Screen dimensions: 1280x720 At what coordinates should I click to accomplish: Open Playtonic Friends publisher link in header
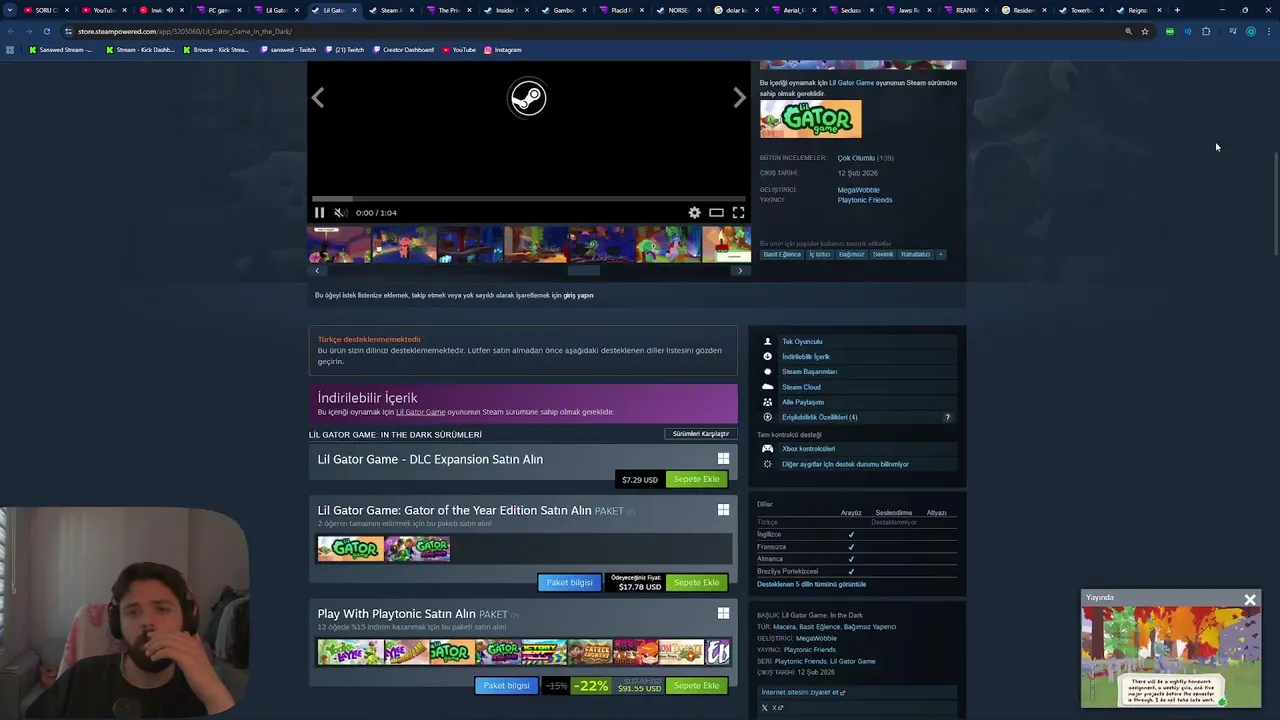[x=865, y=200]
